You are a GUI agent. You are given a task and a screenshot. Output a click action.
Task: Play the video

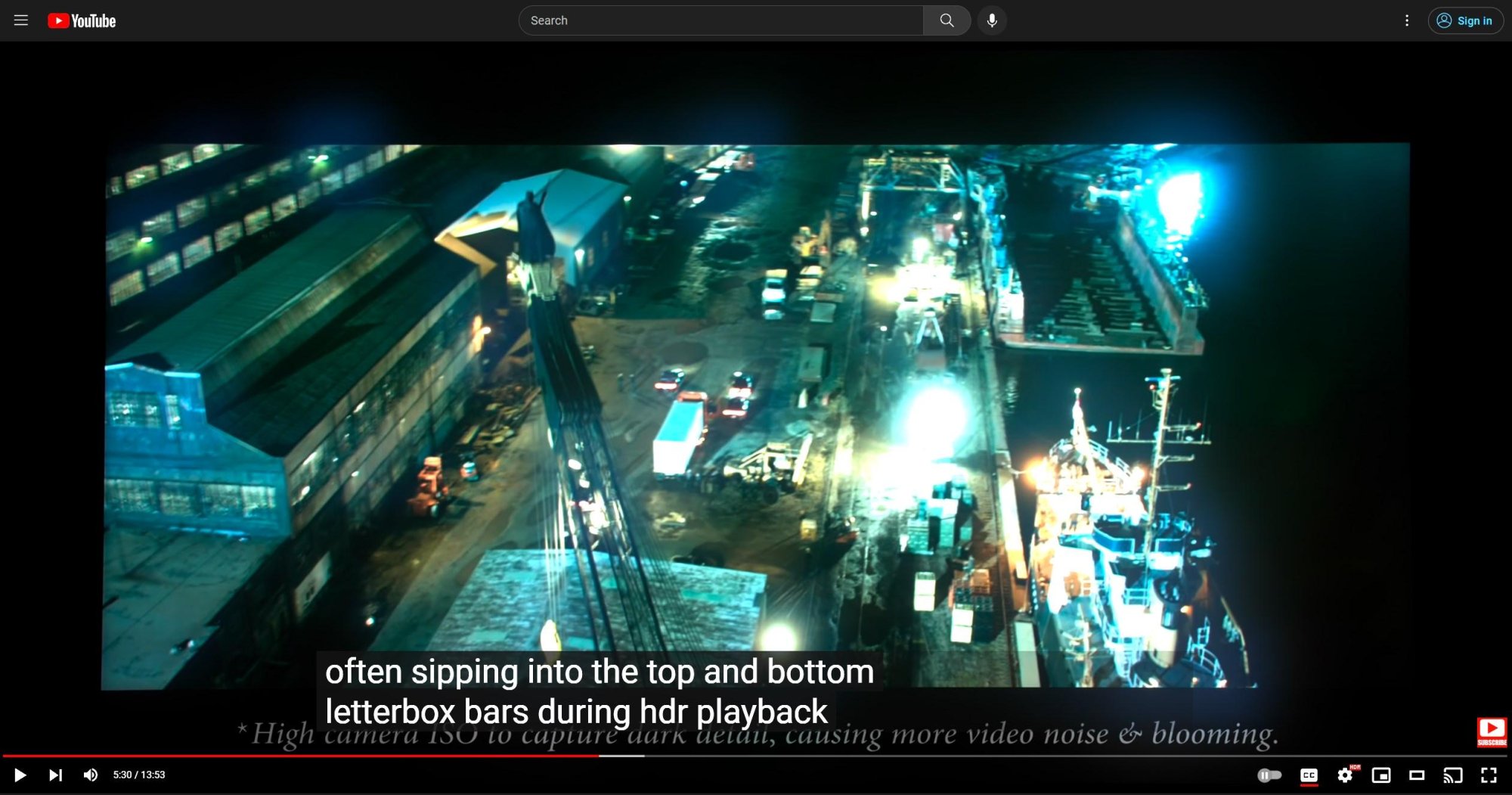(x=20, y=775)
